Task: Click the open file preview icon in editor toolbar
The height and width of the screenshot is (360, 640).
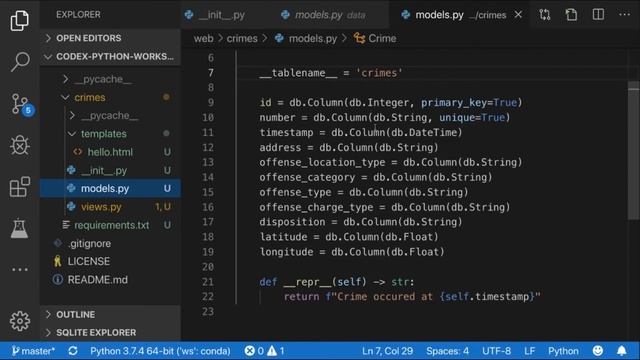Action: 571,15
